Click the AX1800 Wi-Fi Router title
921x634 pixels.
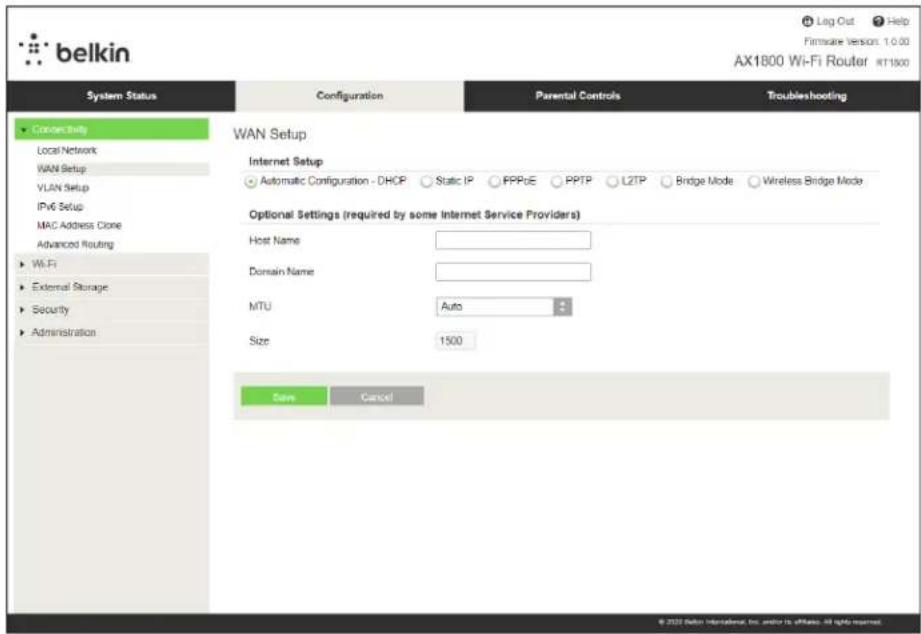pos(801,62)
